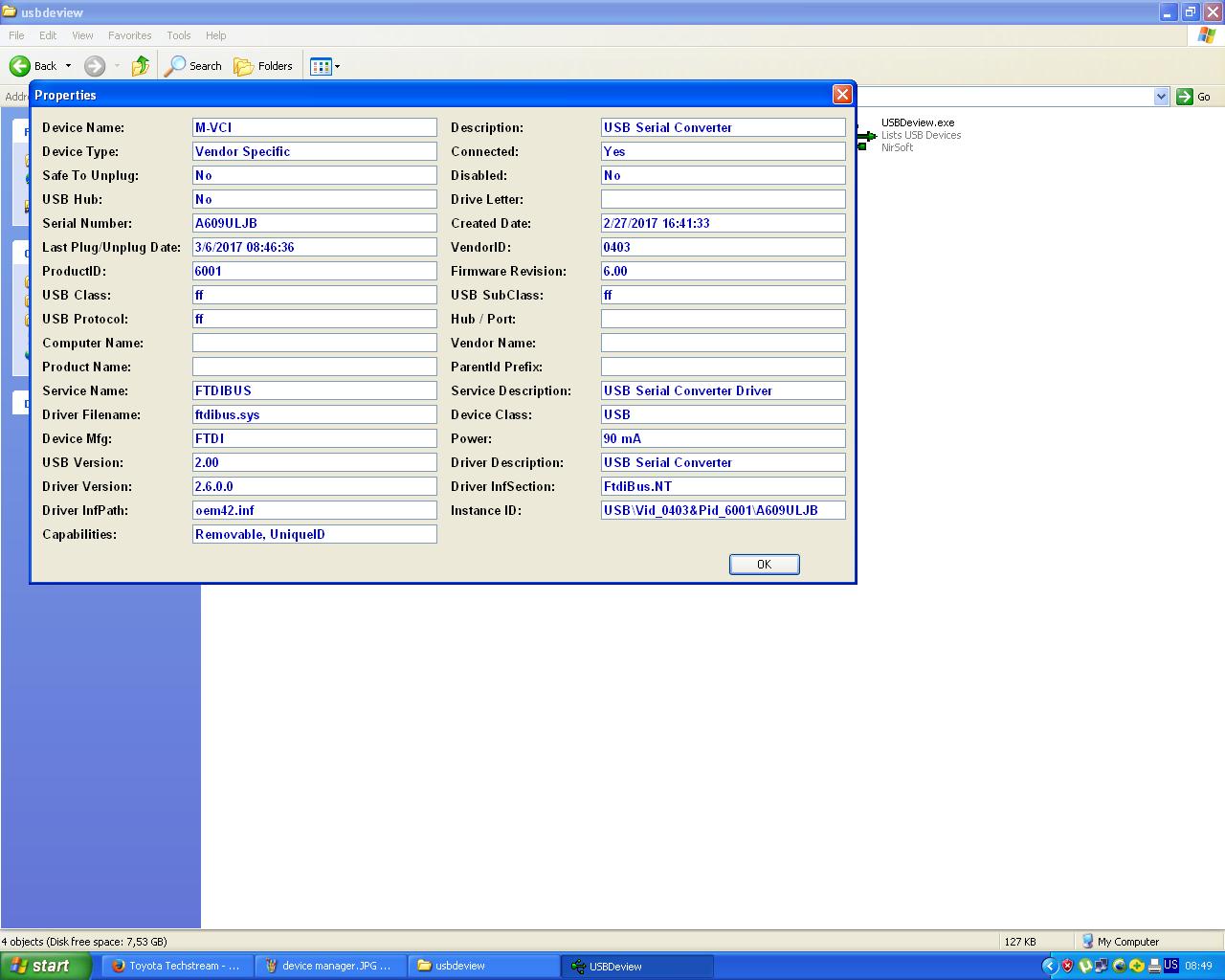Image resolution: width=1225 pixels, height=980 pixels.
Task: Expand the address bar dropdown arrow
Action: tap(1161, 97)
